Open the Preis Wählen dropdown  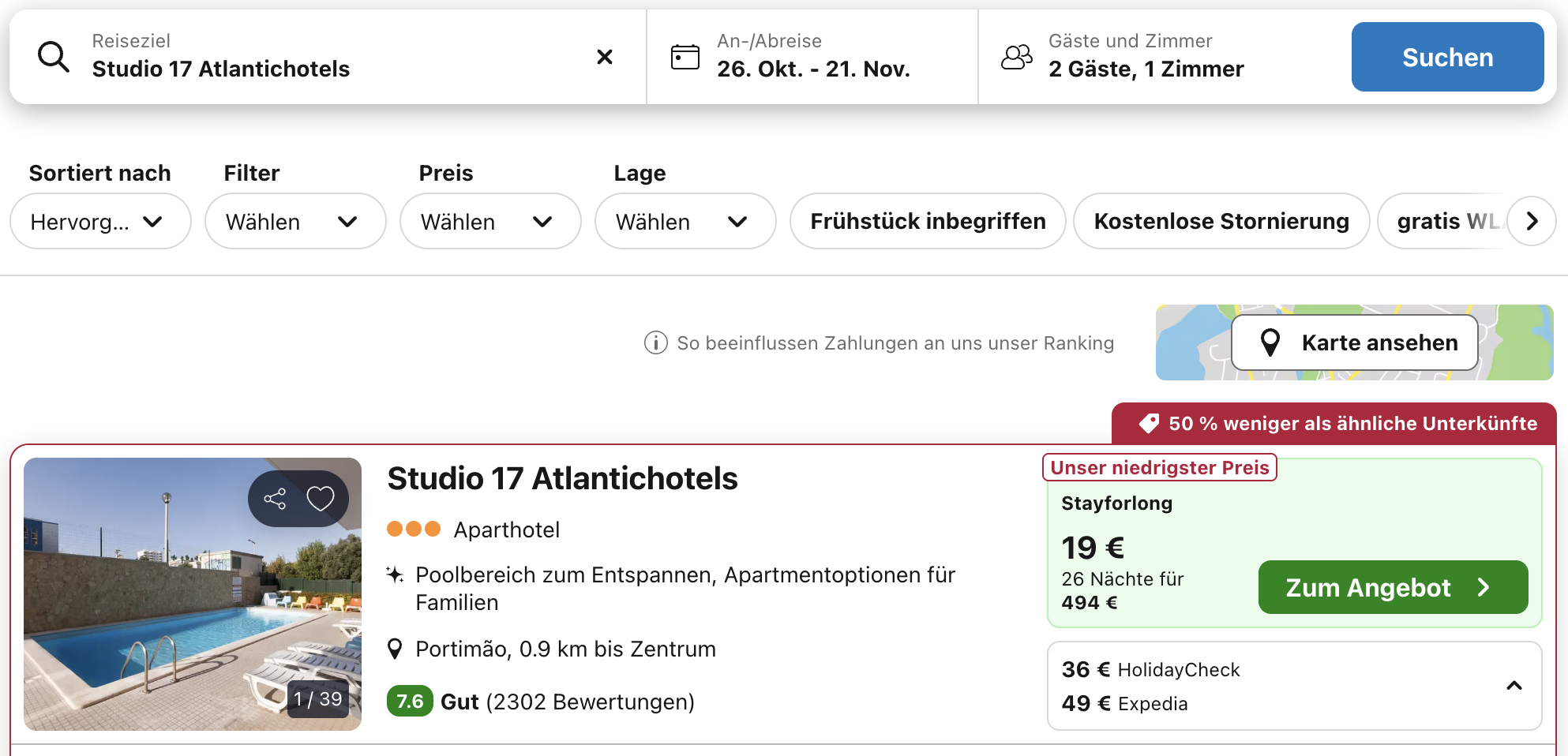[x=490, y=222]
